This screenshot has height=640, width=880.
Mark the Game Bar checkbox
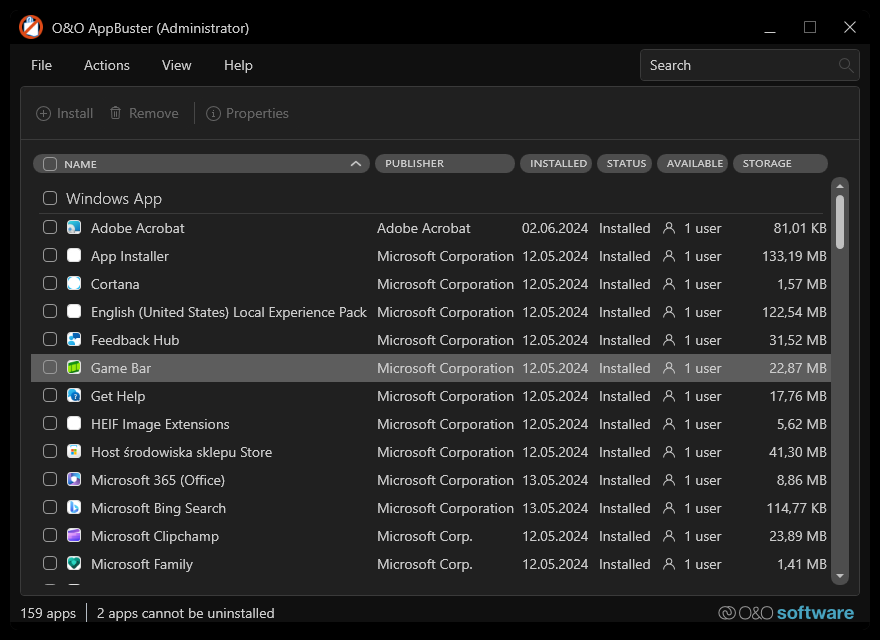click(x=50, y=368)
